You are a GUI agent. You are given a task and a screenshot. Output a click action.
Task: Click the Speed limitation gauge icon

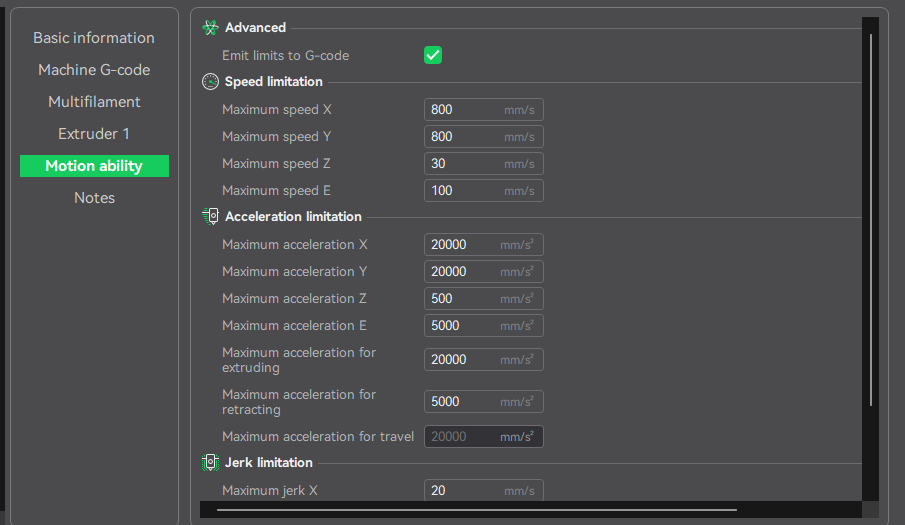[x=210, y=81]
